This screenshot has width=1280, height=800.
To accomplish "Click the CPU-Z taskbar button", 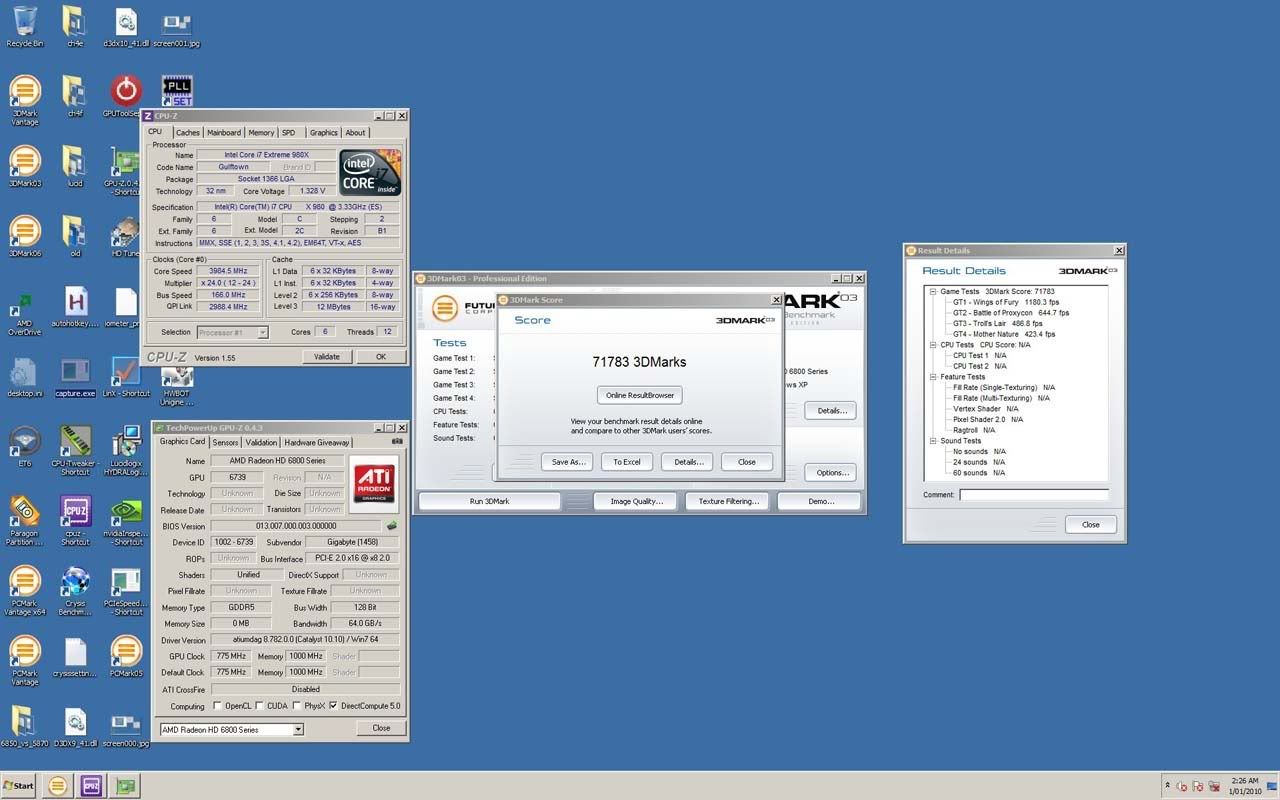I will pos(91,785).
